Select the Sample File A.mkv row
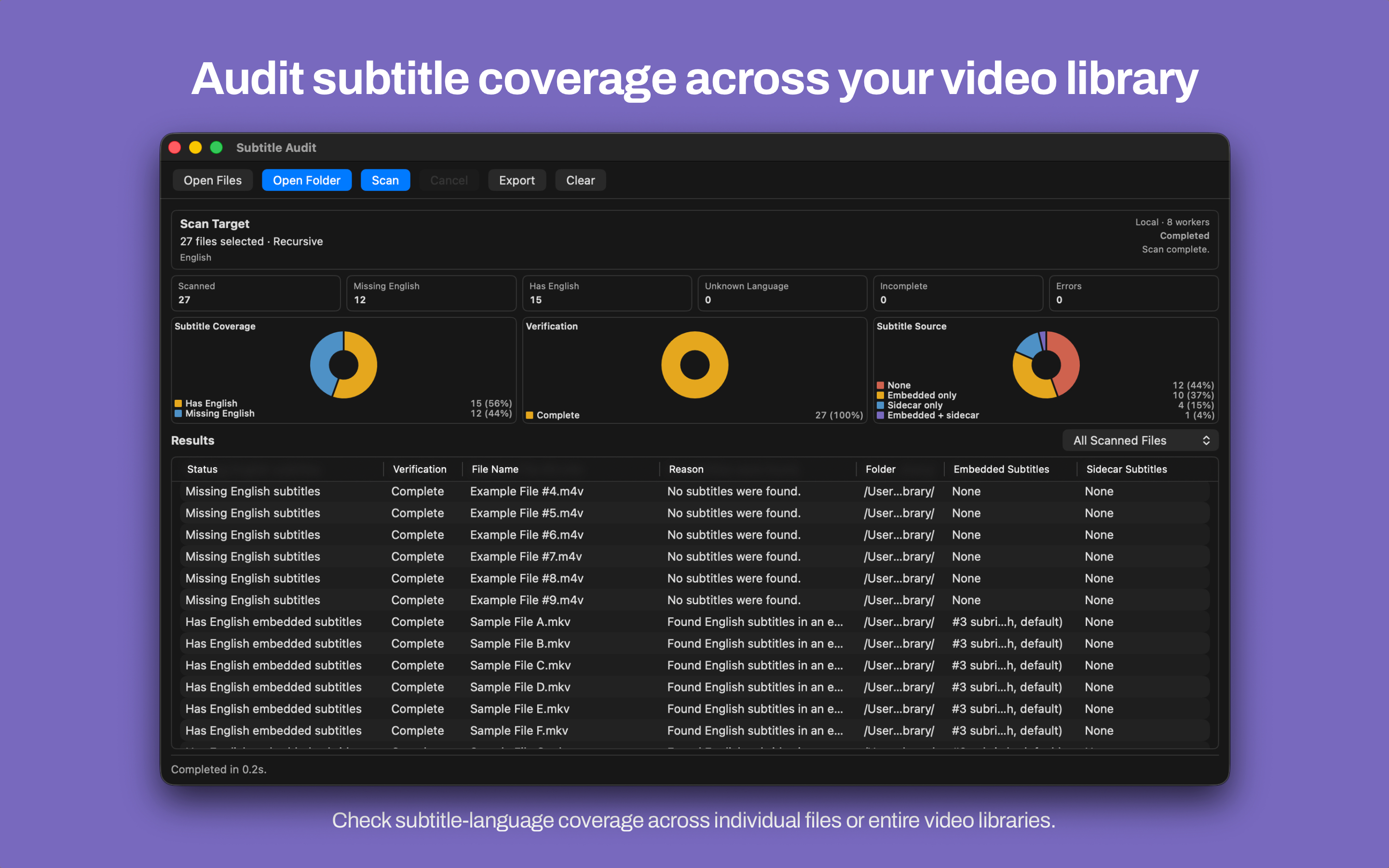The width and height of the screenshot is (1389, 868). (x=694, y=622)
